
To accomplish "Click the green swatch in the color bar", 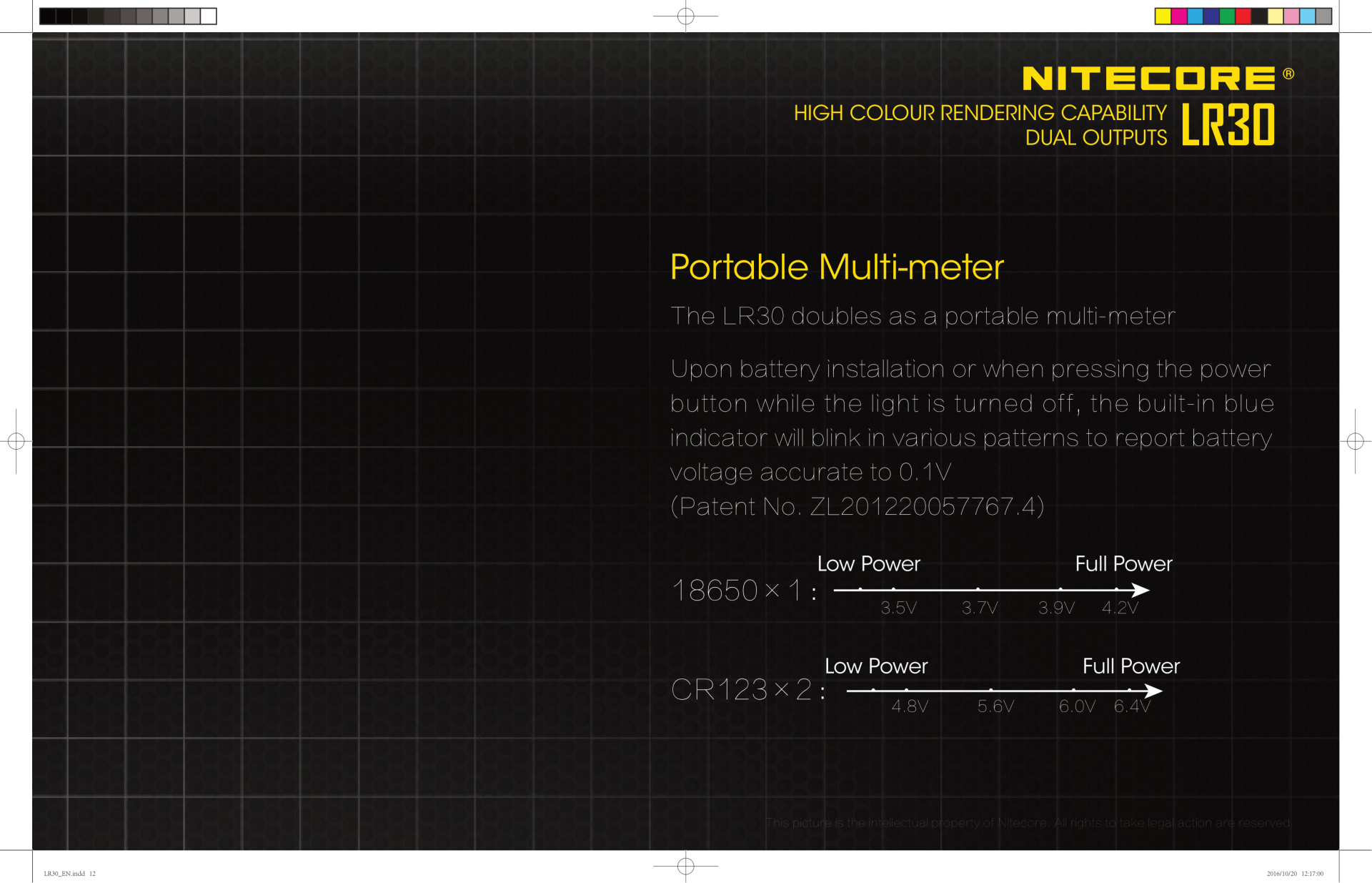I will [x=1227, y=16].
